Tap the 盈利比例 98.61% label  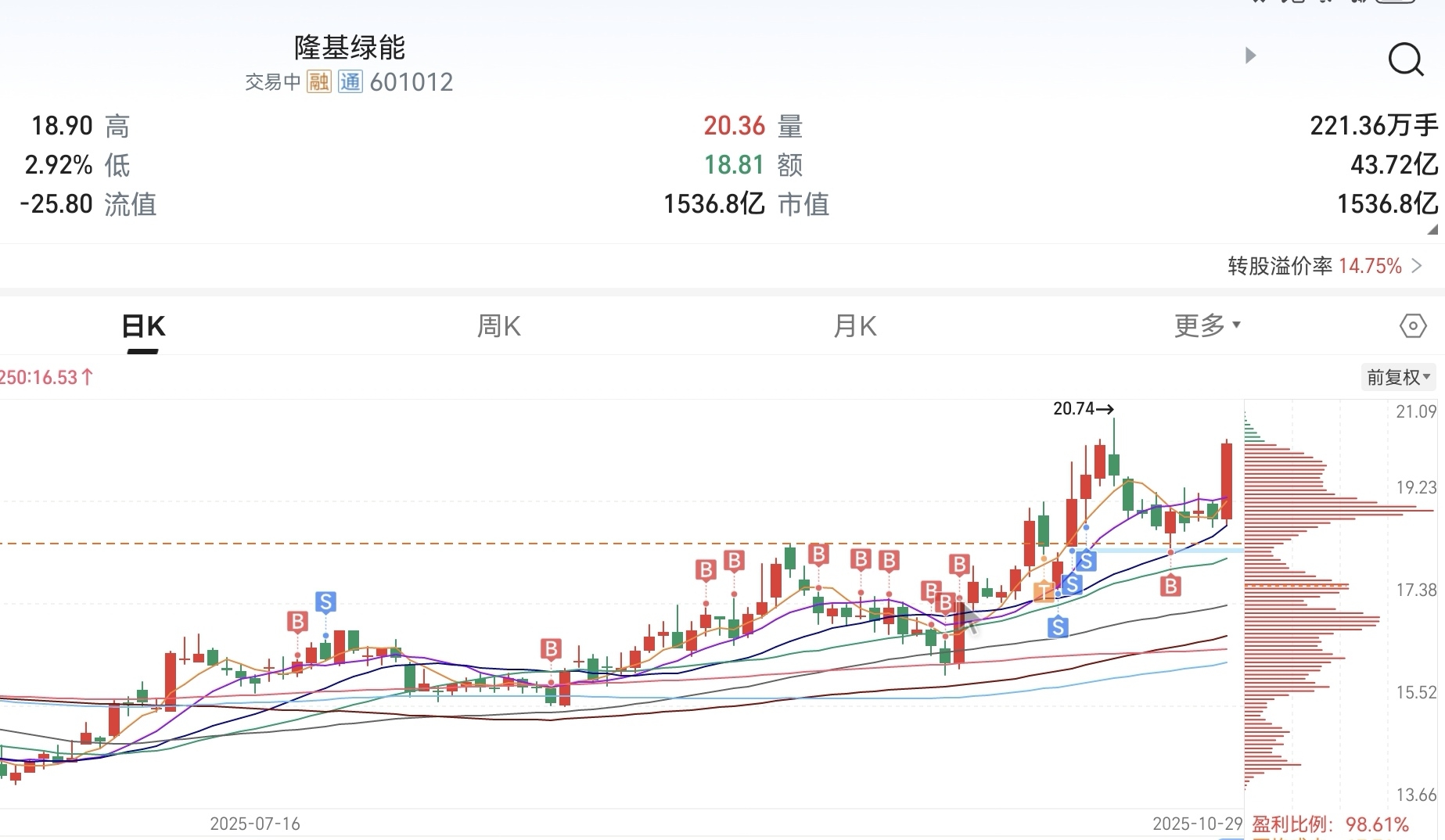[x=1330, y=824]
